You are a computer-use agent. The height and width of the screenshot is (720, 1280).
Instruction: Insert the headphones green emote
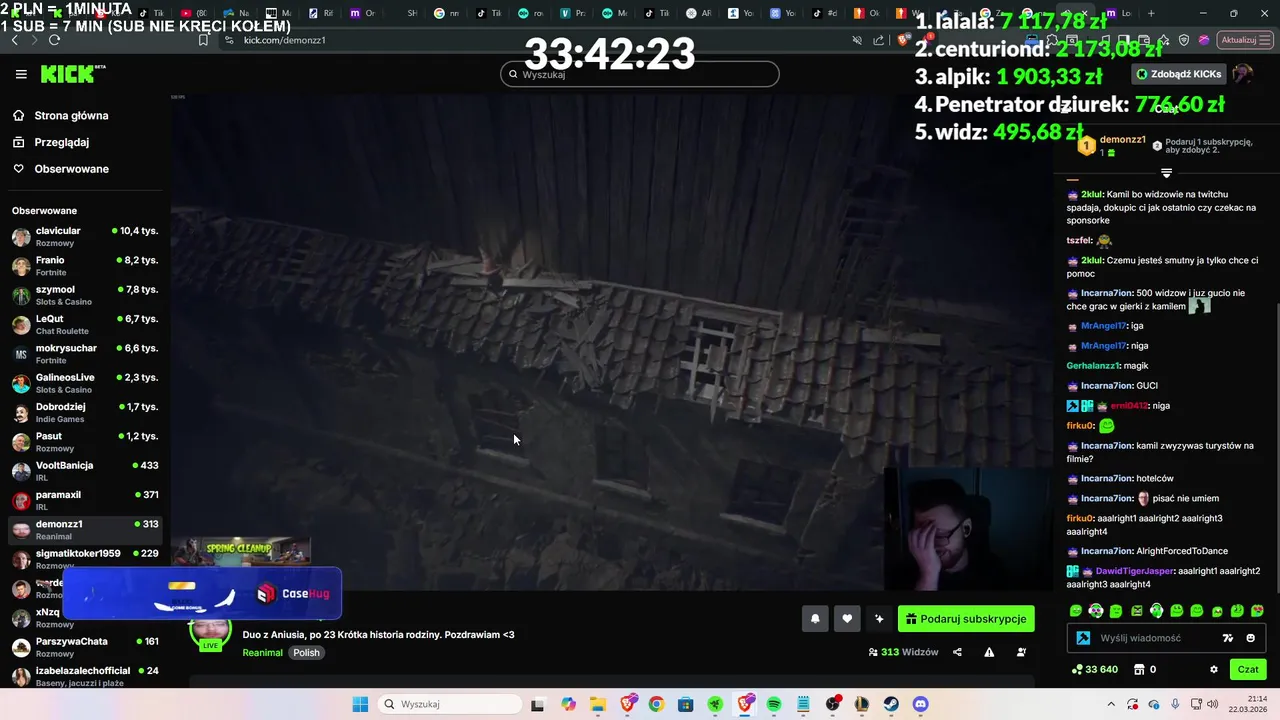(x=1157, y=611)
